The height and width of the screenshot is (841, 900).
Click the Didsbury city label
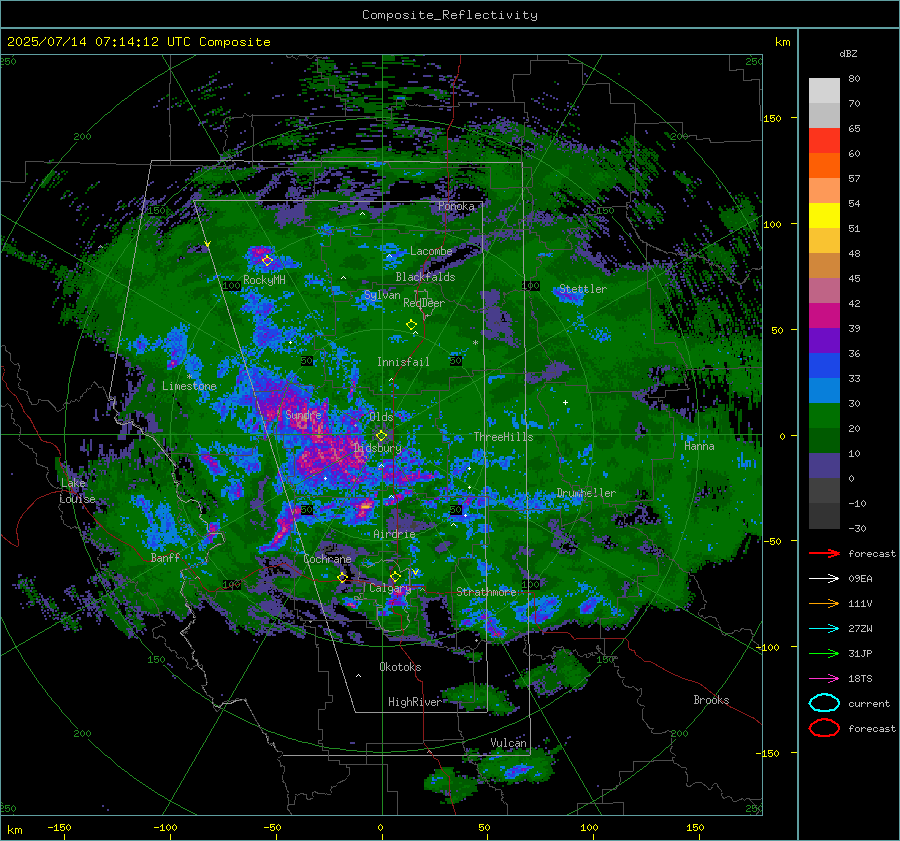pyautogui.click(x=378, y=448)
